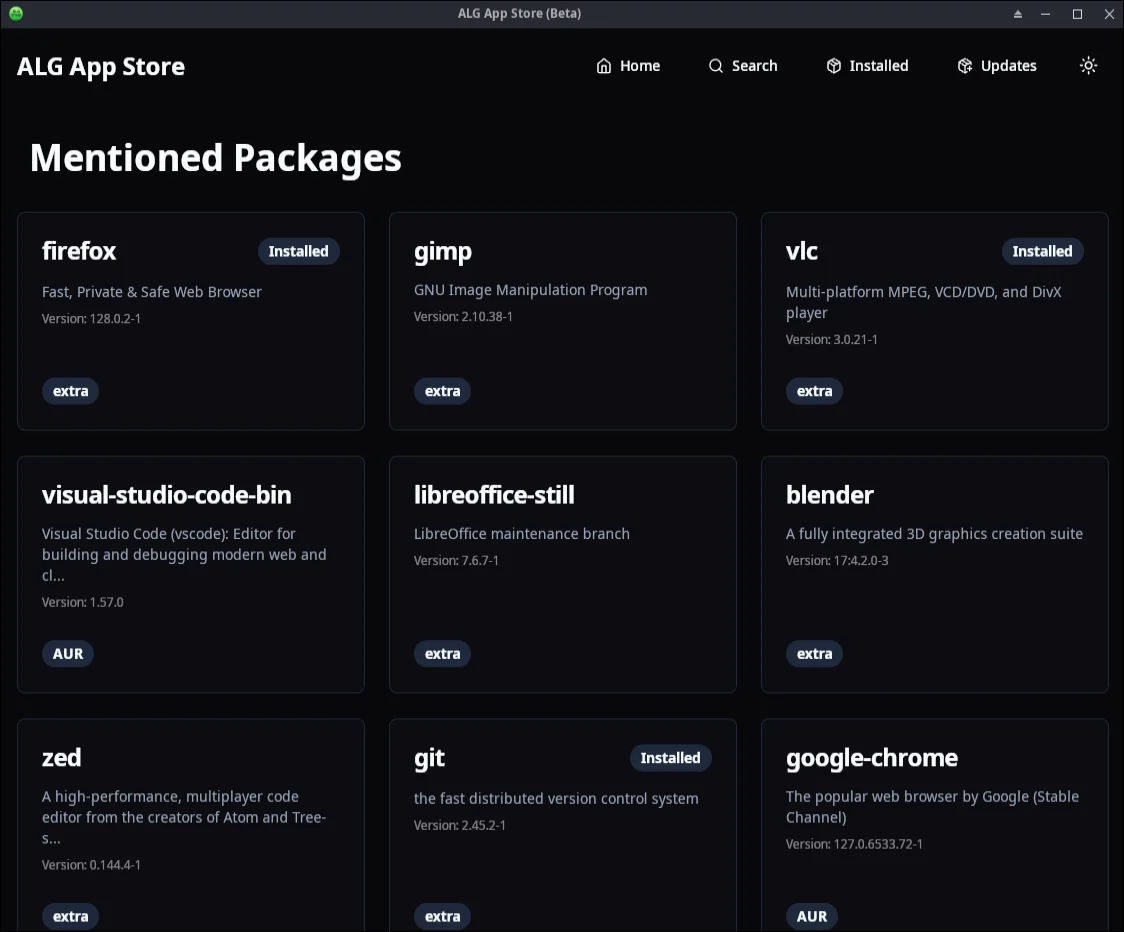This screenshot has height=932, width=1124.
Task: Click the AUR tag on visual-studio-code-bin card
Action: [x=67, y=654]
